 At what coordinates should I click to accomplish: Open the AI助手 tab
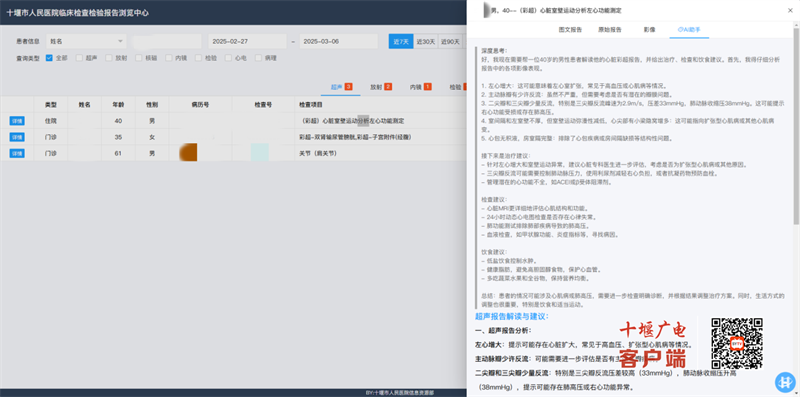(689, 30)
